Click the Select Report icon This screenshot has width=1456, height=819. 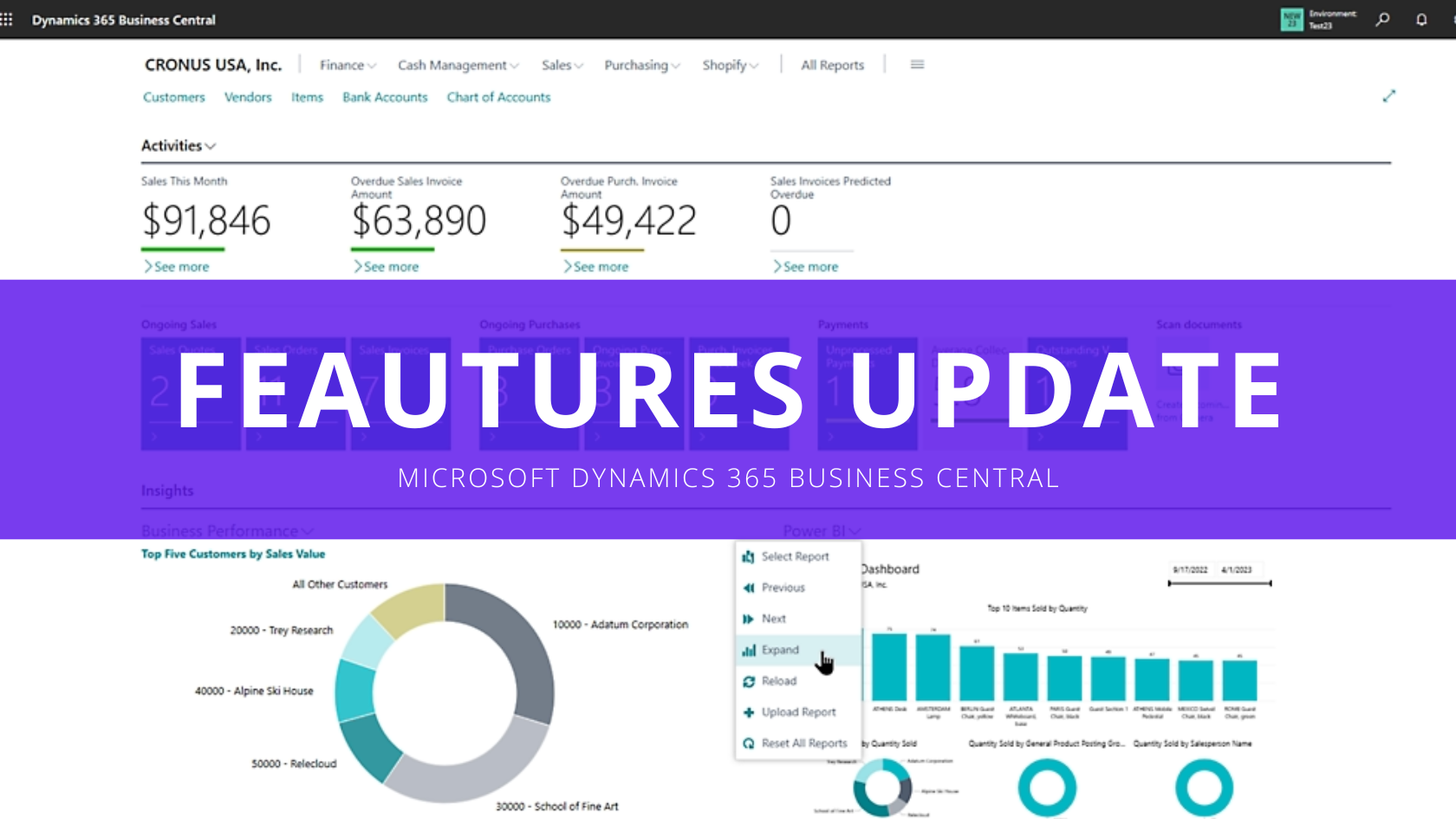coord(749,556)
